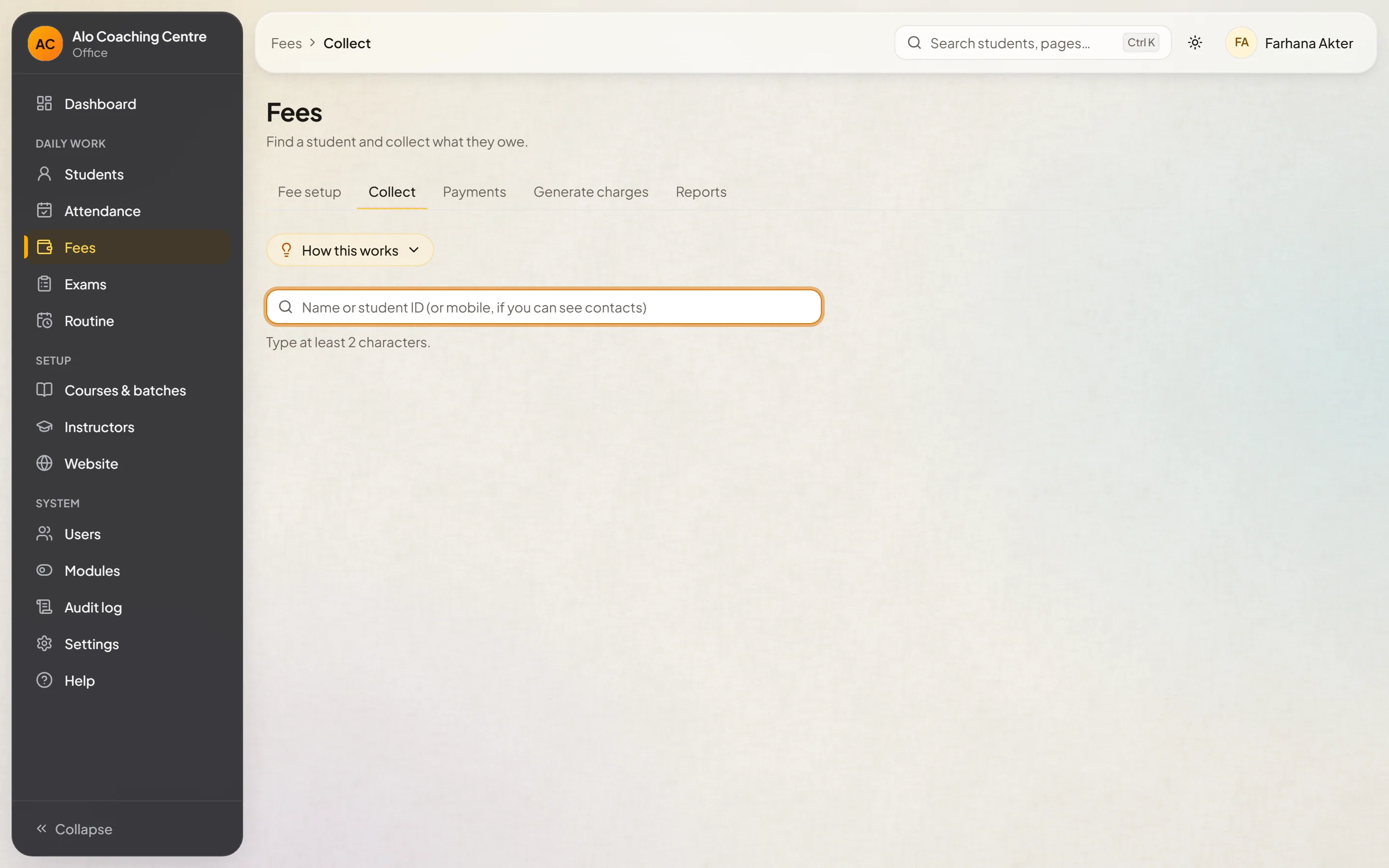Expand the How this works panel
Image resolution: width=1389 pixels, height=868 pixels.
350,250
